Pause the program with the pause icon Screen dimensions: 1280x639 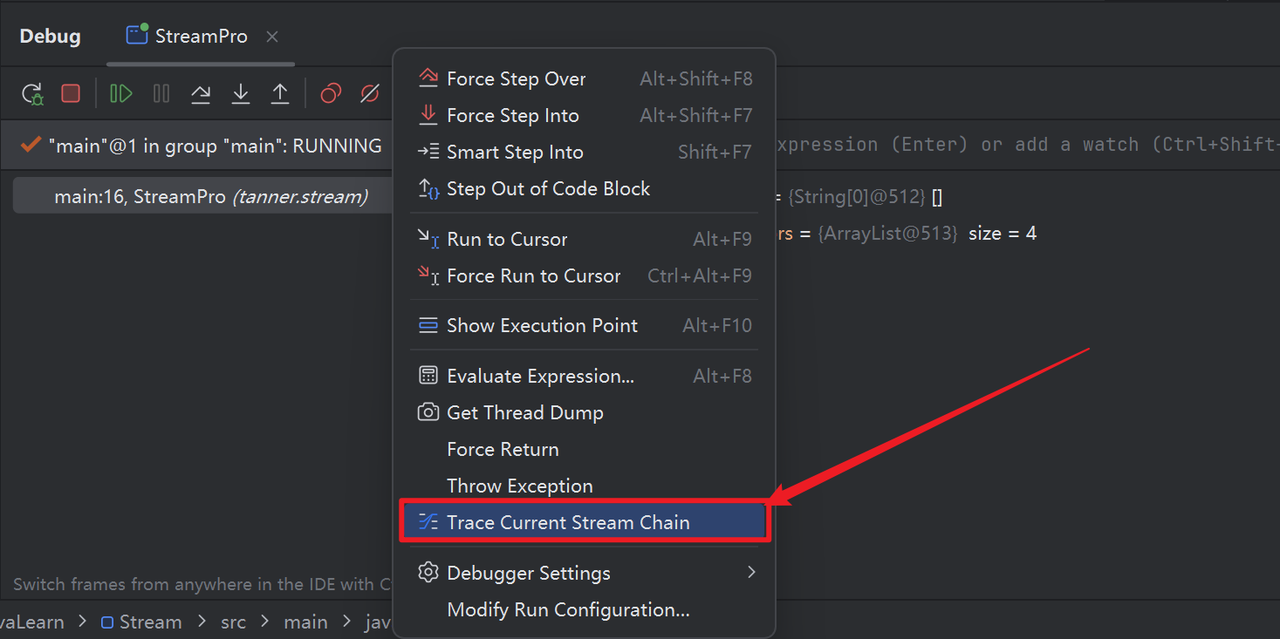point(161,94)
